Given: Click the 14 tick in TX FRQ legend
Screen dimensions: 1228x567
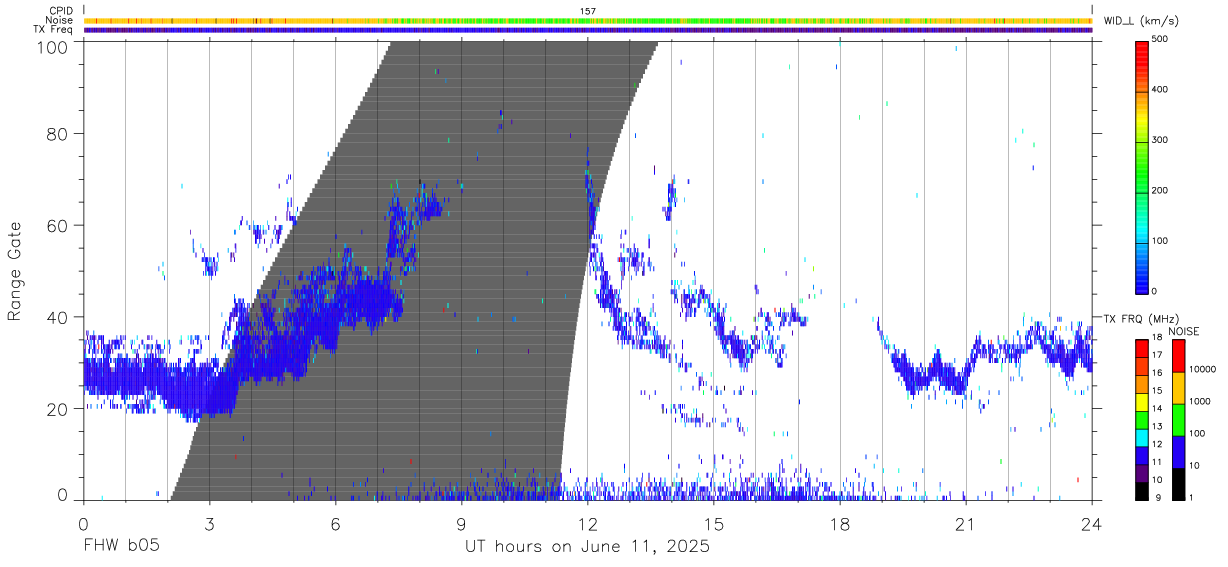Looking at the screenshot, I should (1158, 409).
